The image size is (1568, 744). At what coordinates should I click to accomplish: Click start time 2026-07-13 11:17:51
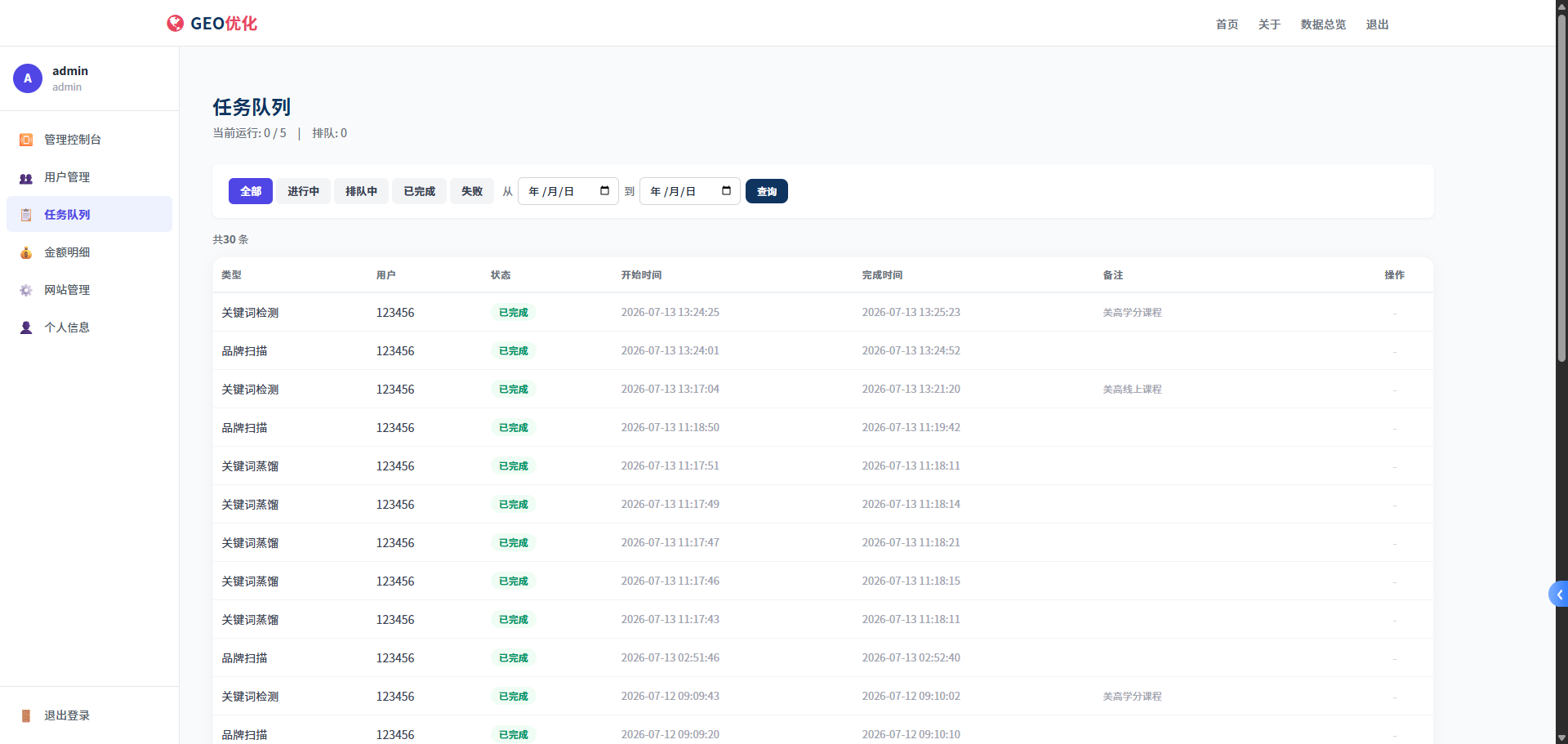670,466
